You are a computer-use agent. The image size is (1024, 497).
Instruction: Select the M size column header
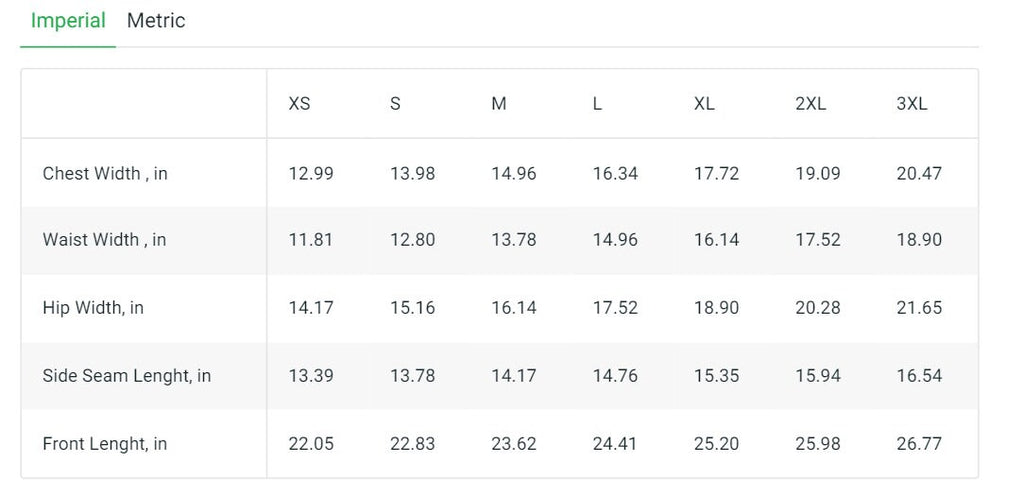pyautogui.click(x=499, y=104)
